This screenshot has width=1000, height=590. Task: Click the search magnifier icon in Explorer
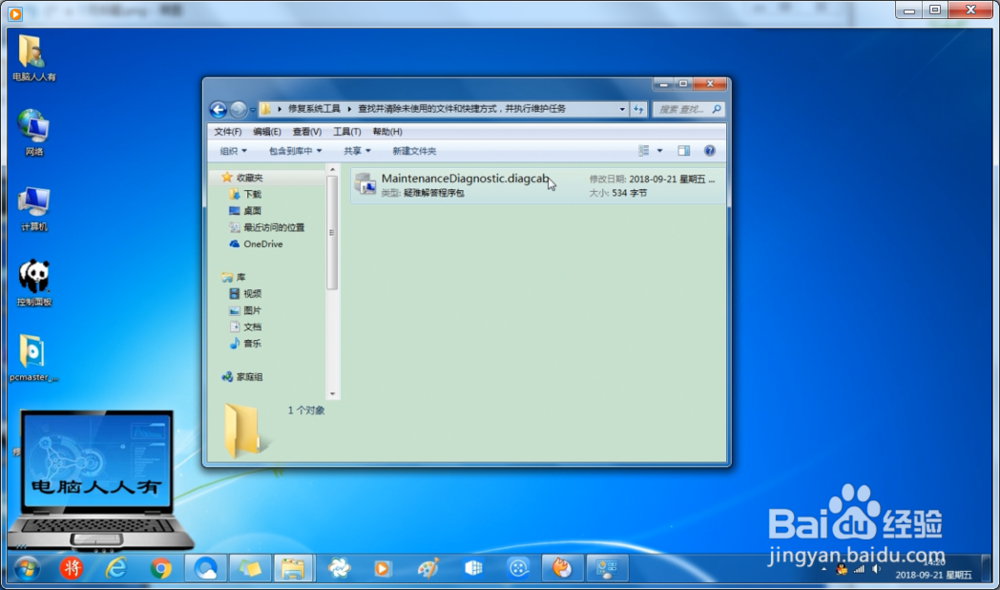(x=717, y=109)
